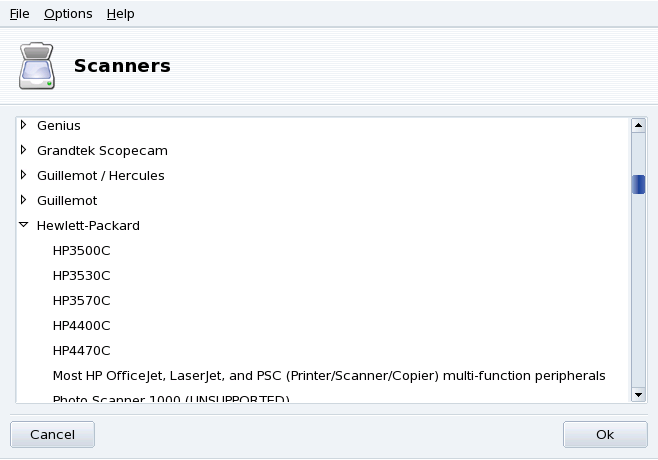Screen dimensions: 658x460
Task: Open the Help menu
Action: (x=120, y=14)
